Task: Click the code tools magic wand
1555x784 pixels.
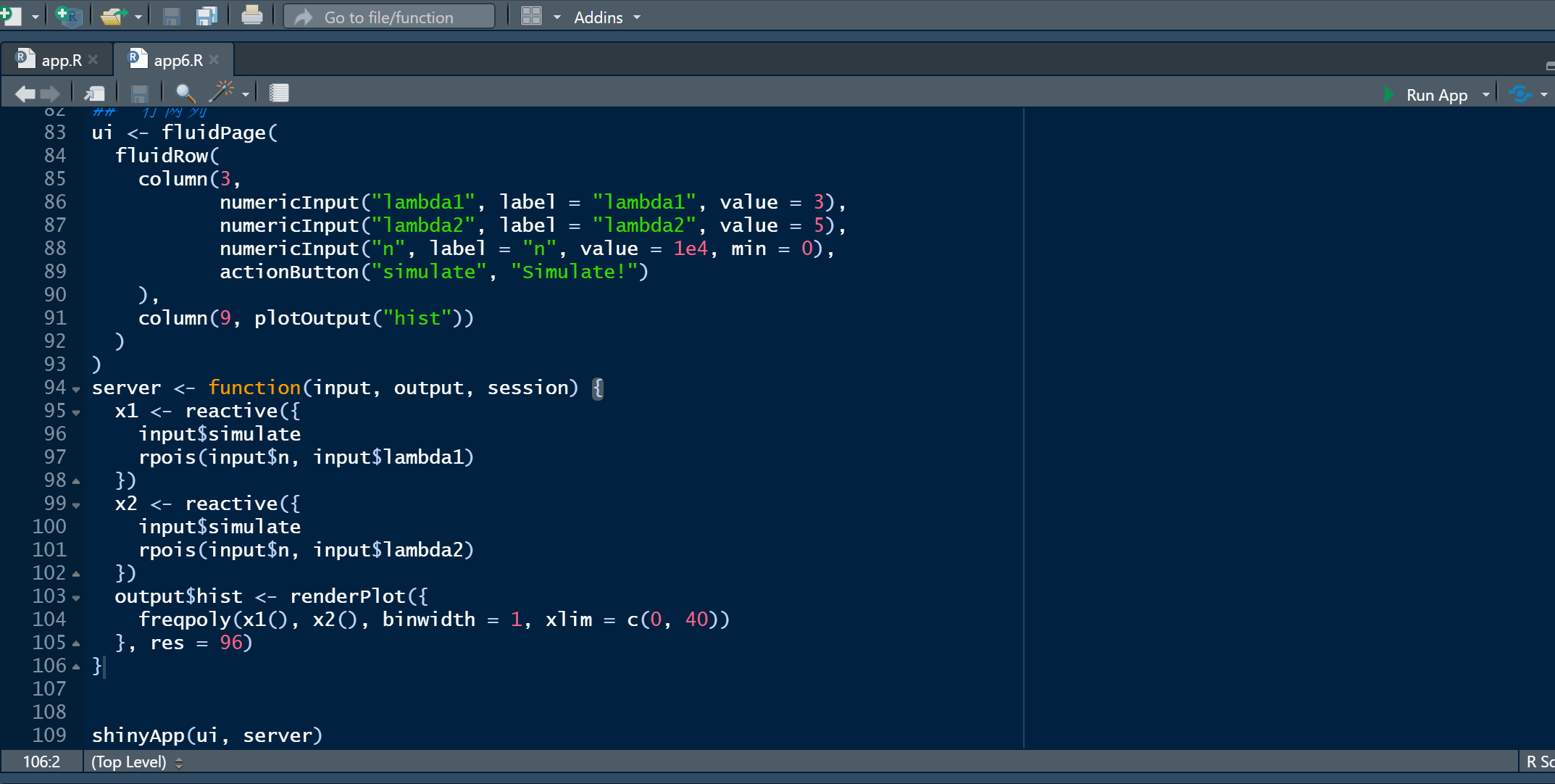Action: (x=222, y=93)
